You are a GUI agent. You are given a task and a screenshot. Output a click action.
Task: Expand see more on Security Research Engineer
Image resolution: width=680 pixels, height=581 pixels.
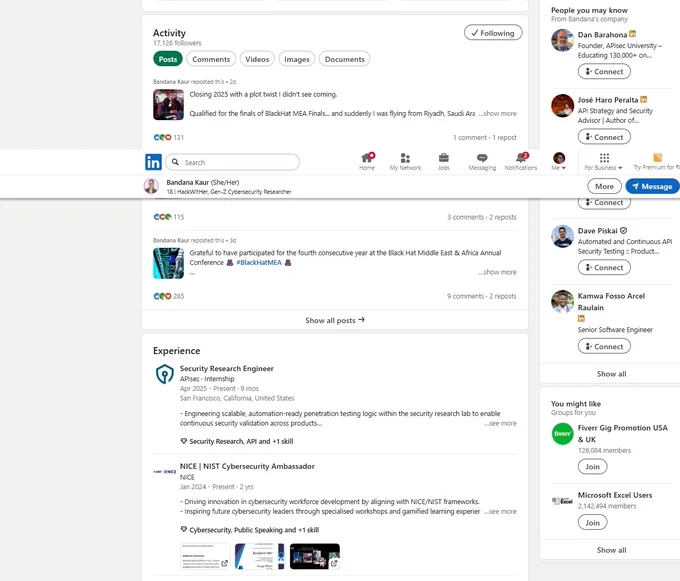[x=500, y=423]
